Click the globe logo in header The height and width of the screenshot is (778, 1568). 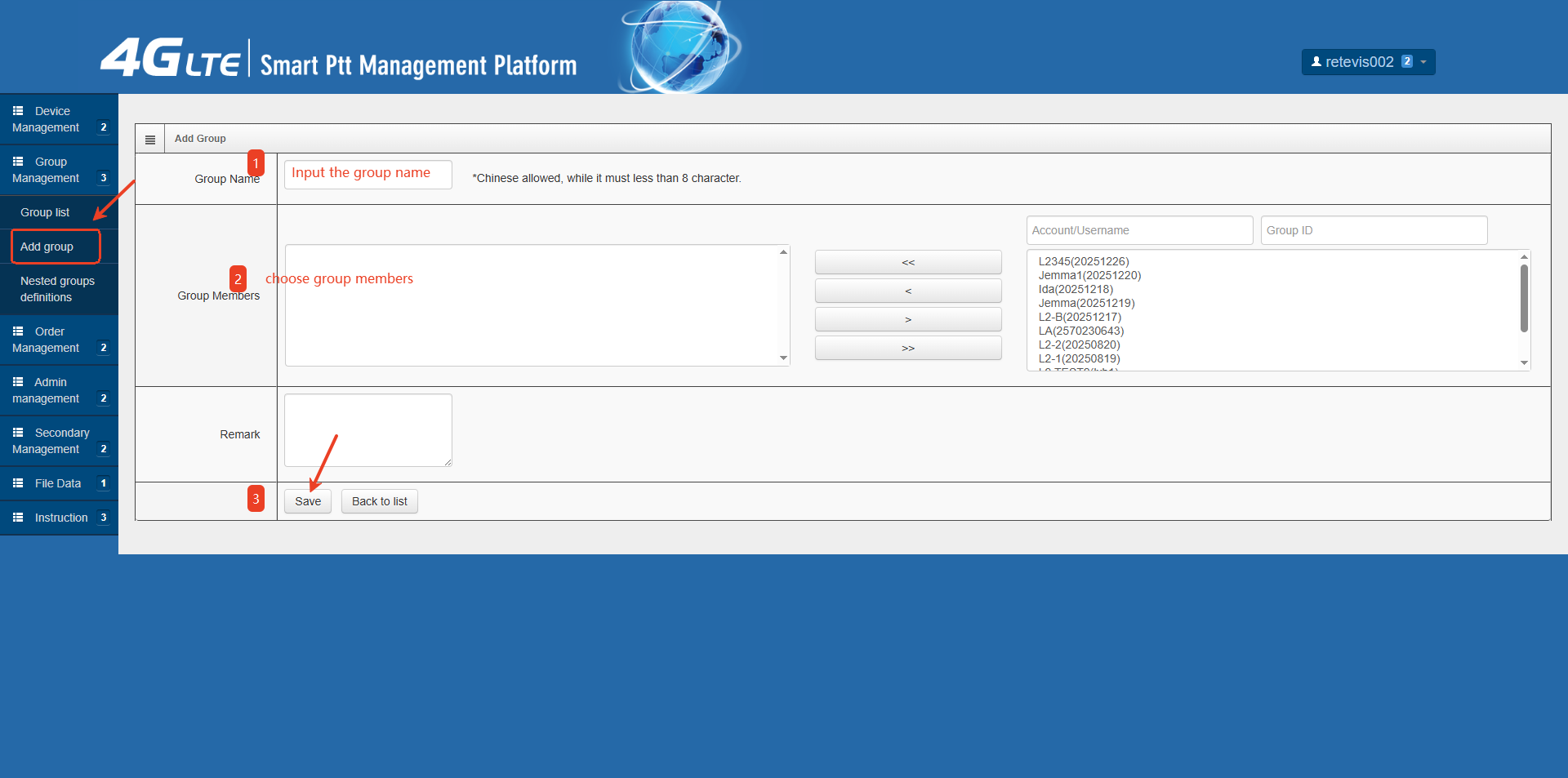point(679,47)
